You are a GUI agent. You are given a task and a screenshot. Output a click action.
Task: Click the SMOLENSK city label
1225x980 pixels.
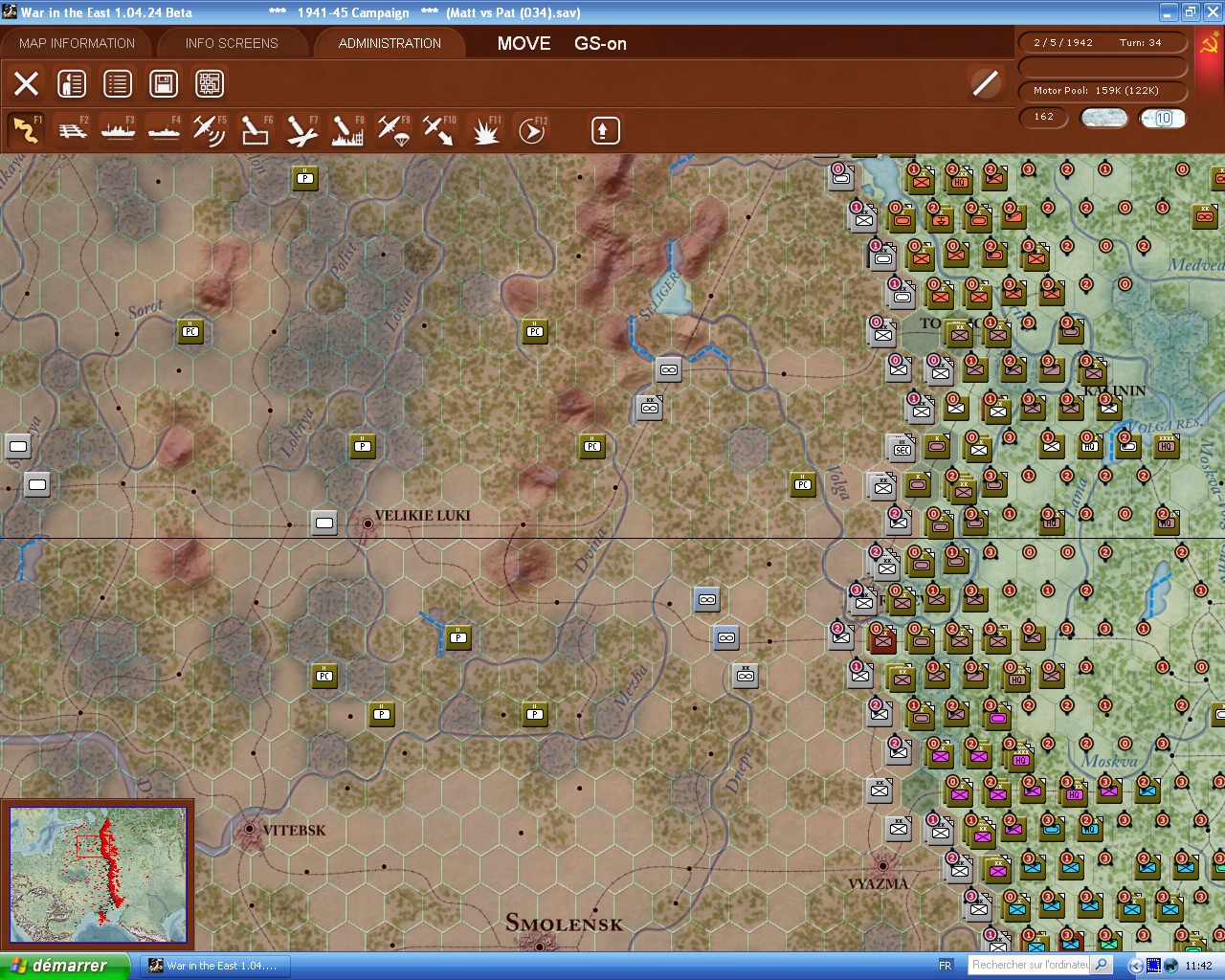click(564, 924)
